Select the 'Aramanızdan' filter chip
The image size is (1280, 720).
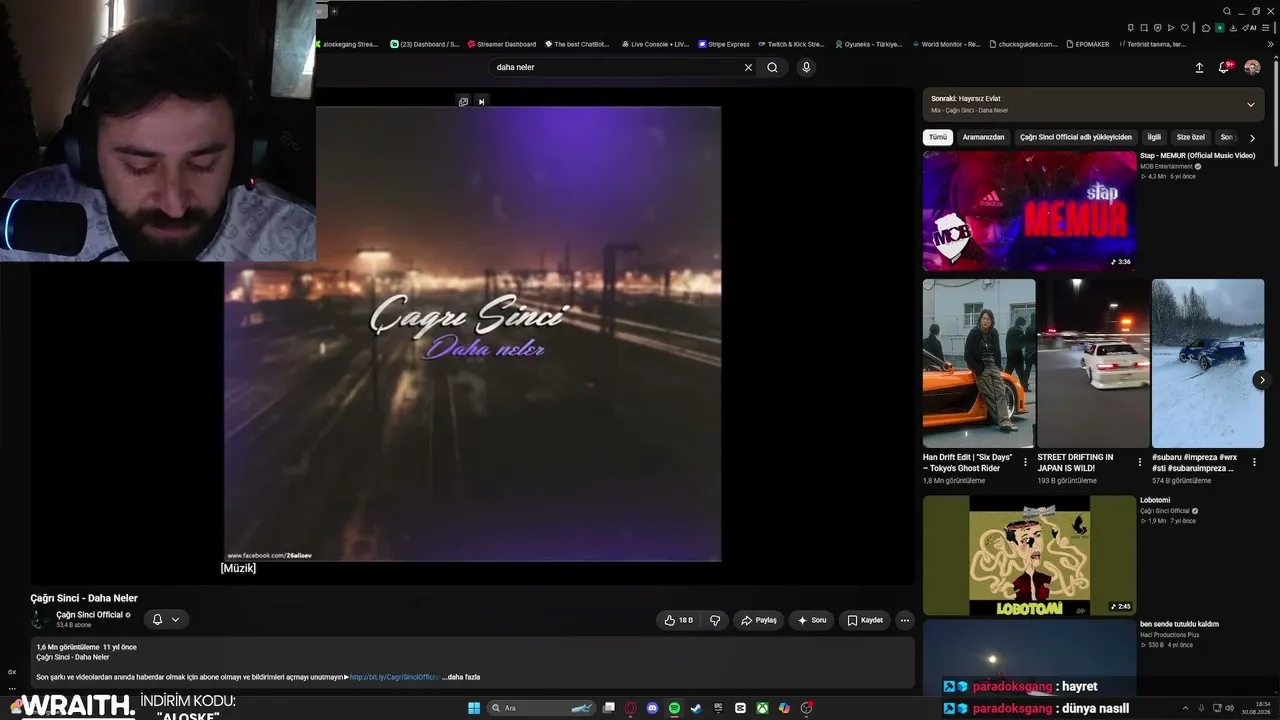click(x=983, y=137)
